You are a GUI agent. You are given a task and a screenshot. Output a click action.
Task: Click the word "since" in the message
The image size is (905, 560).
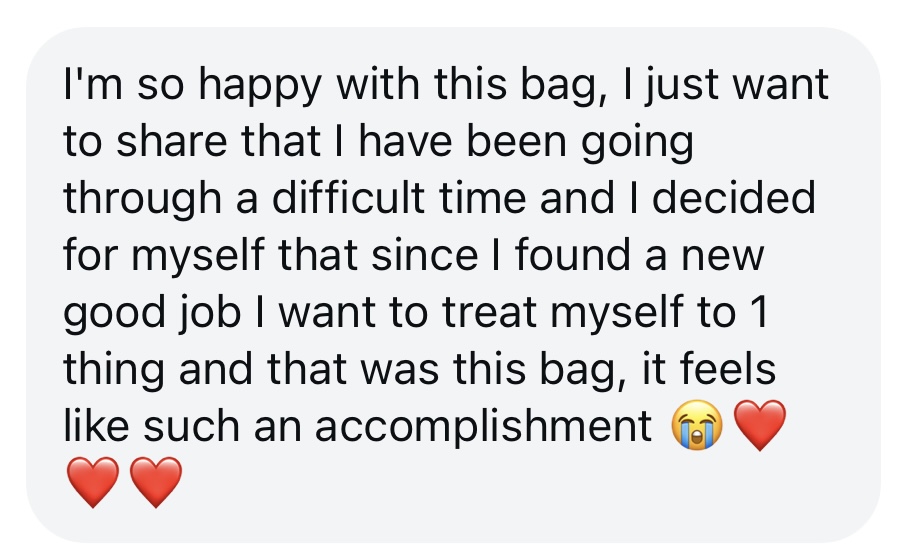[424, 255]
